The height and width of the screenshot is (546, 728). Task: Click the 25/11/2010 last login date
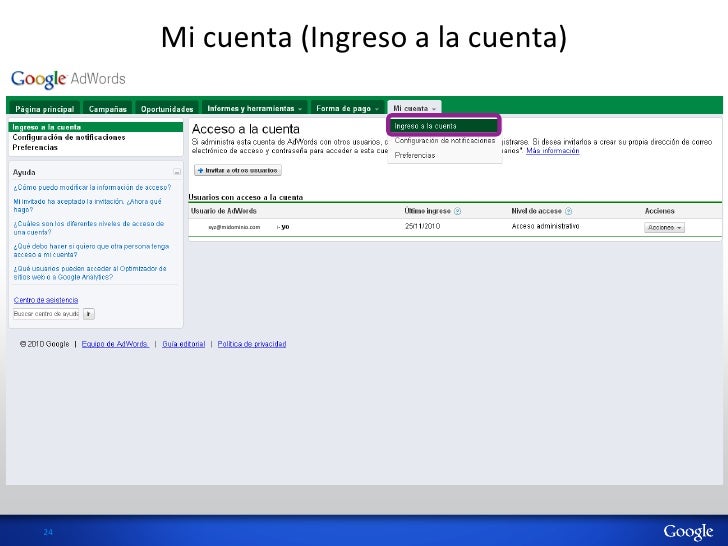coord(422,227)
